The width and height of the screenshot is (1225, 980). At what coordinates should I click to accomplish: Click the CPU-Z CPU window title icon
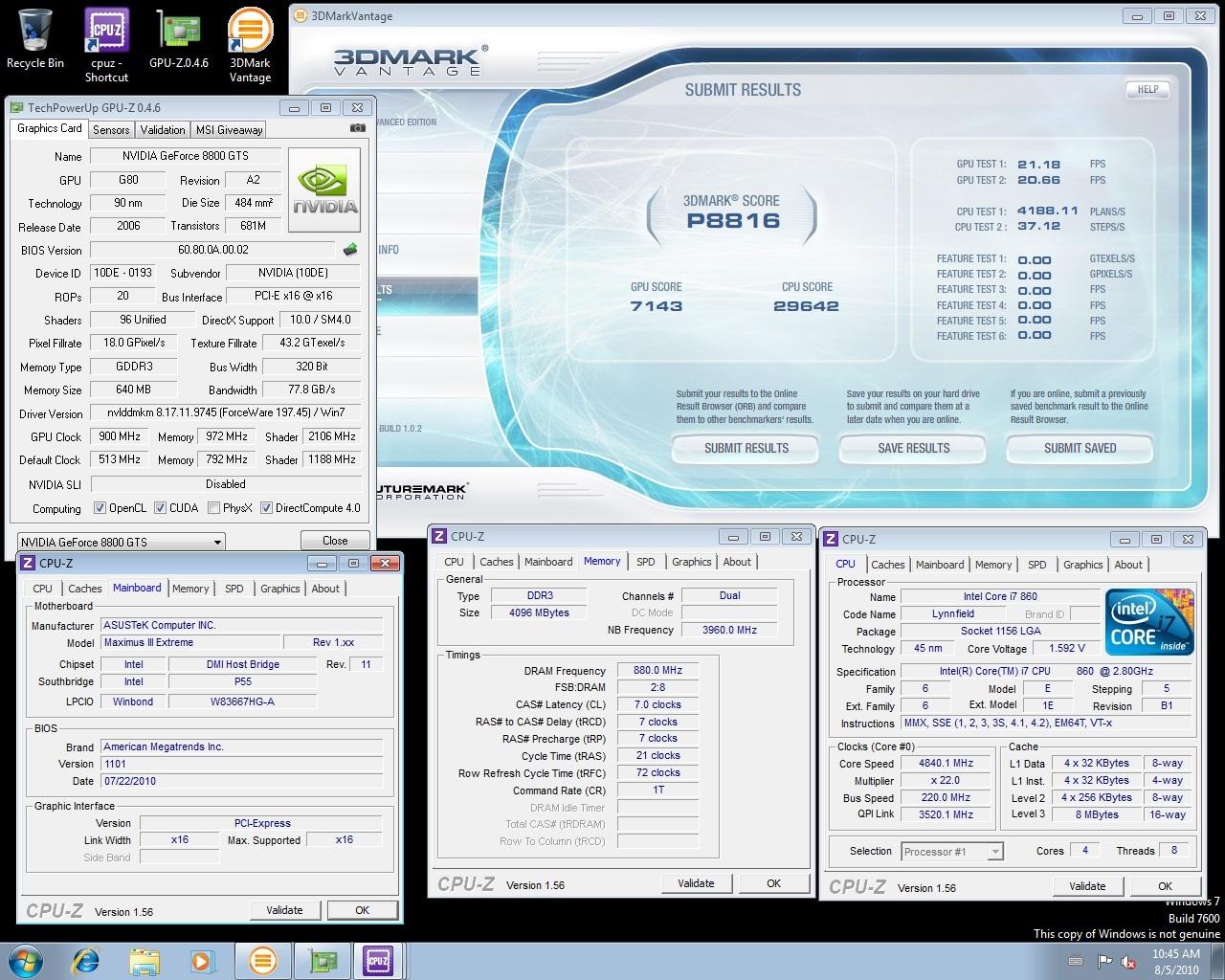click(831, 540)
